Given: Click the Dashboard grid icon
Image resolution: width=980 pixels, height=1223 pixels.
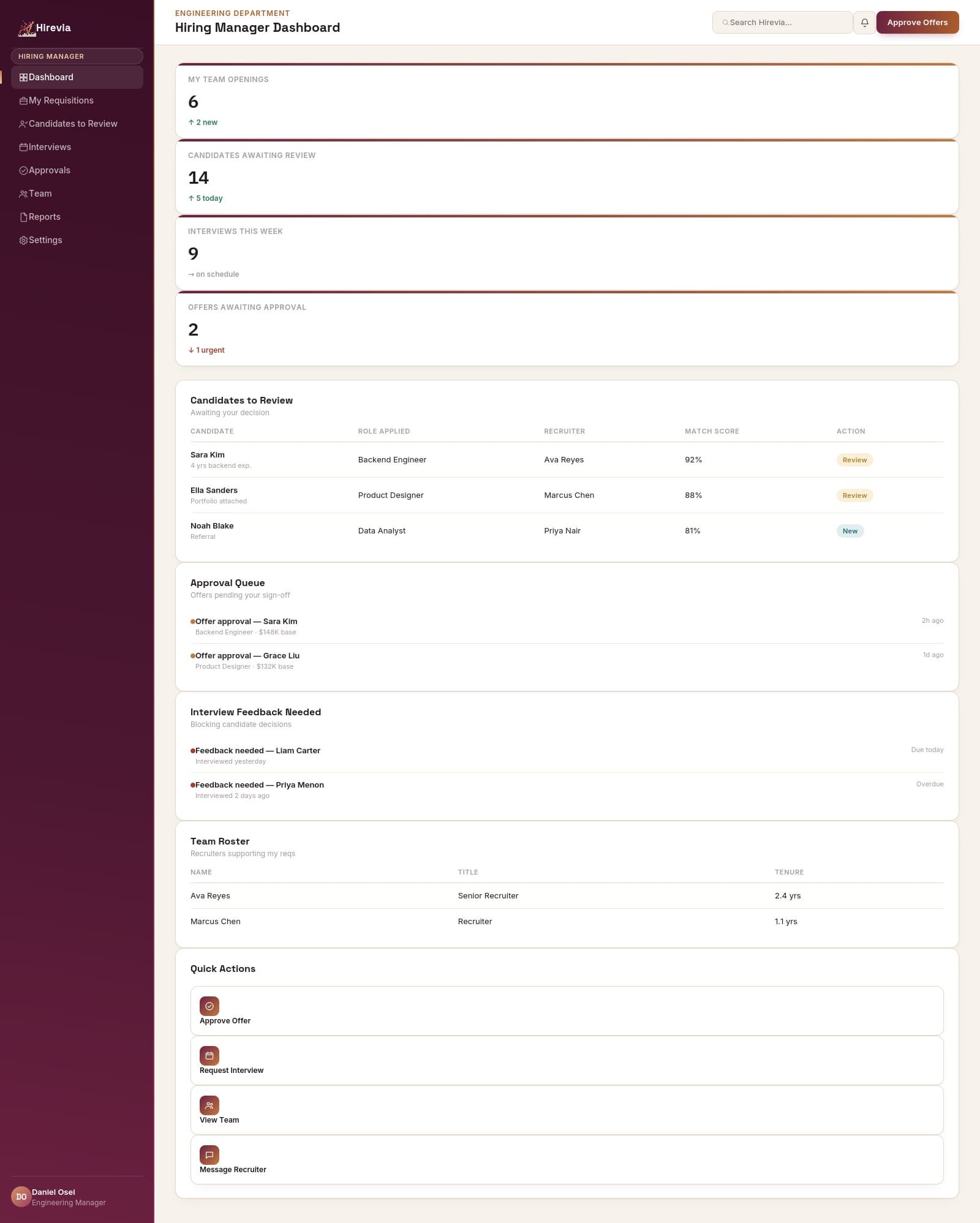Looking at the screenshot, I should point(23,77).
